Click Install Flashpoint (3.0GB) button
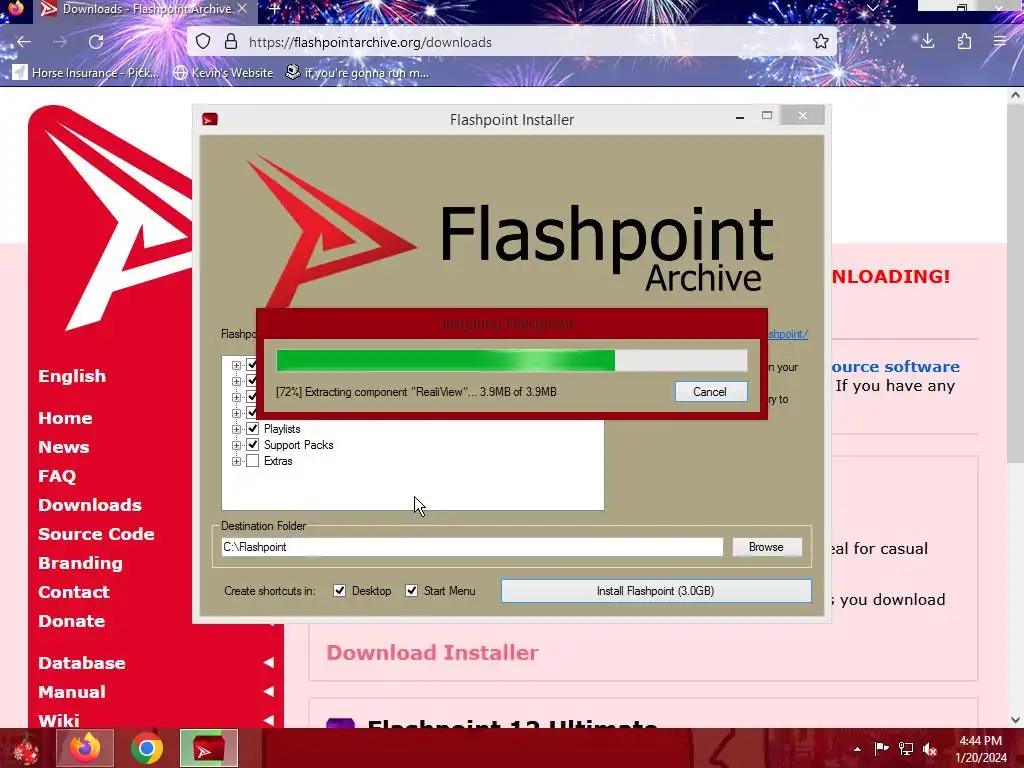The width and height of the screenshot is (1024, 768). click(x=656, y=591)
